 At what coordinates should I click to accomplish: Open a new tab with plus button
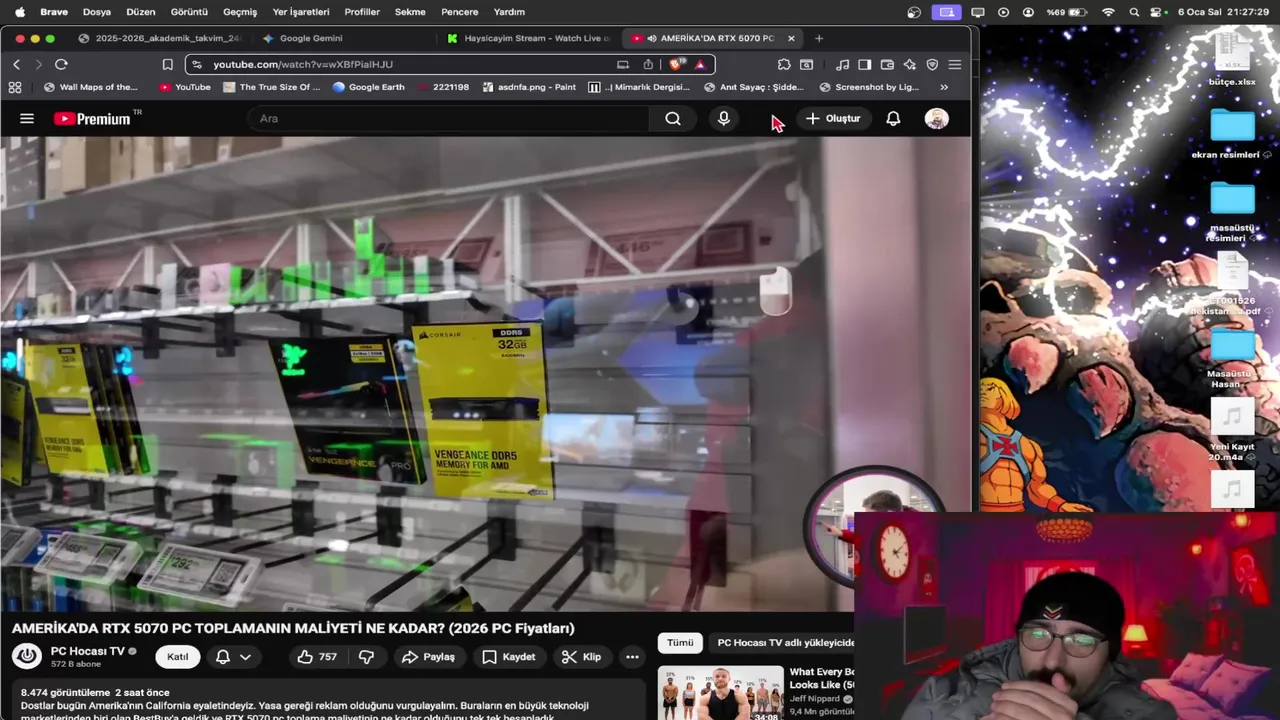819,38
